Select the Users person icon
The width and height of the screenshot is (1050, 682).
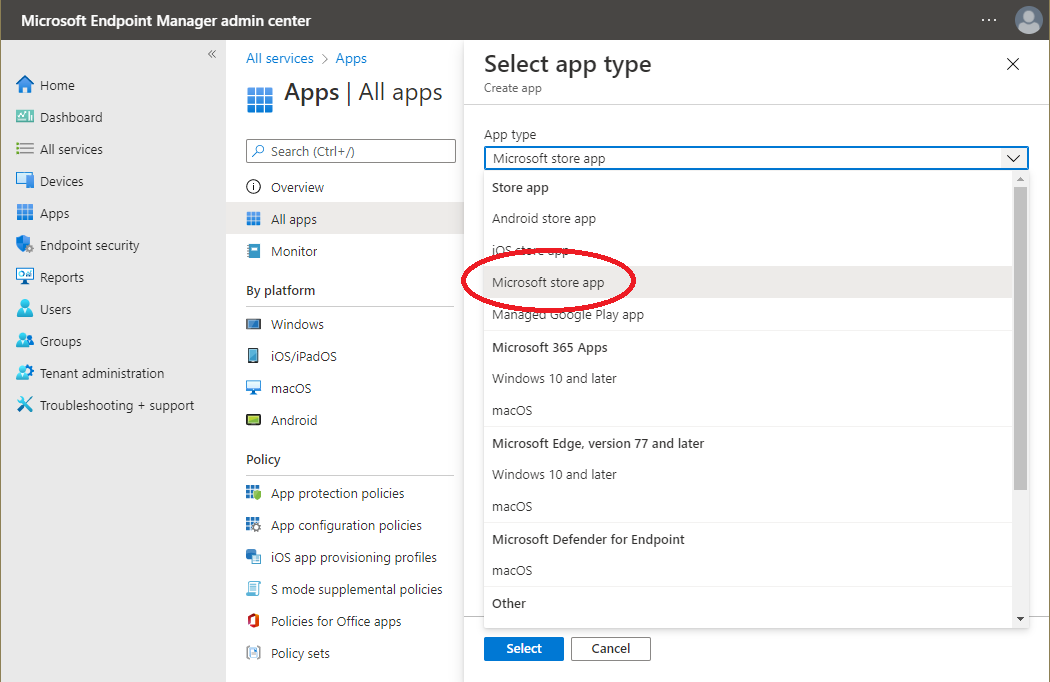pos(25,309)
